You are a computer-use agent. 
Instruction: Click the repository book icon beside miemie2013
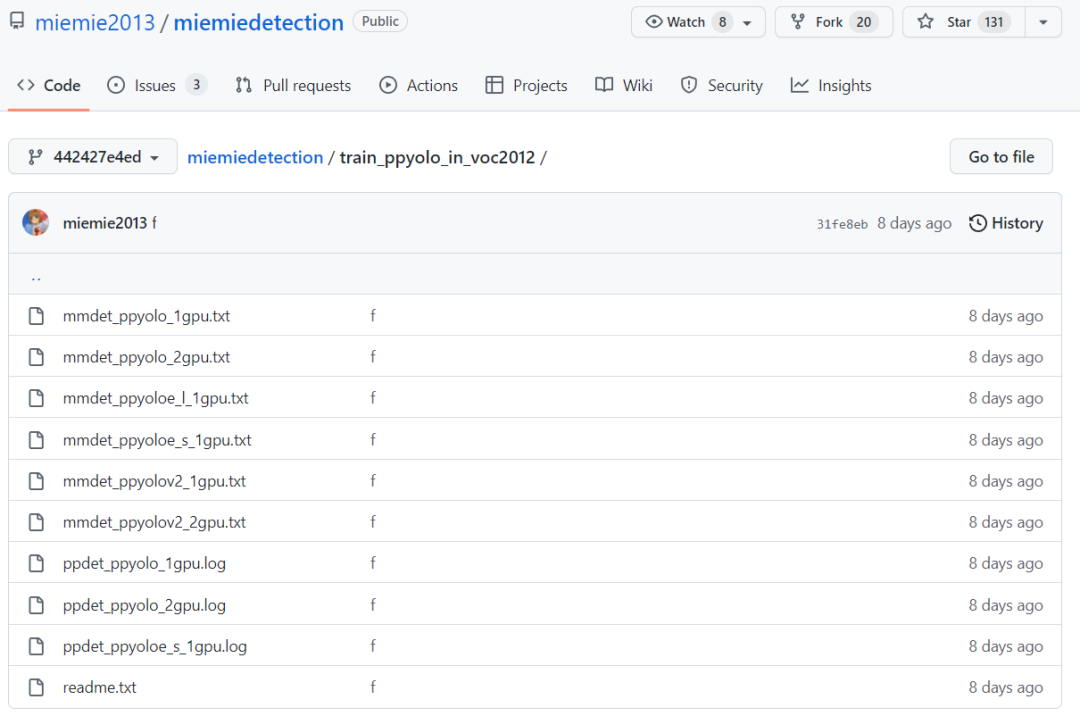click(x=18, y=21)
